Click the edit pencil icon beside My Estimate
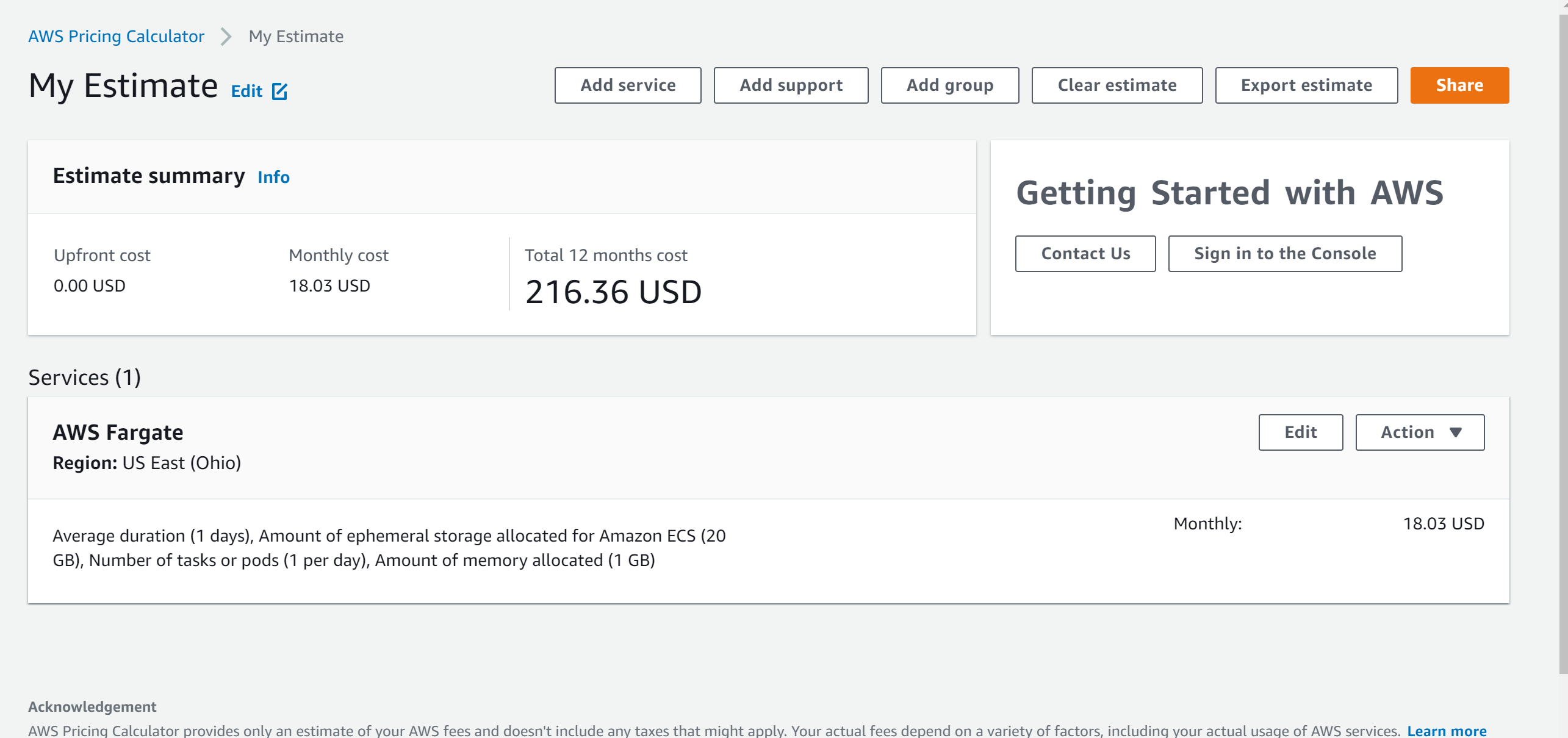The image size is (1568, 738). coord(279,91)
